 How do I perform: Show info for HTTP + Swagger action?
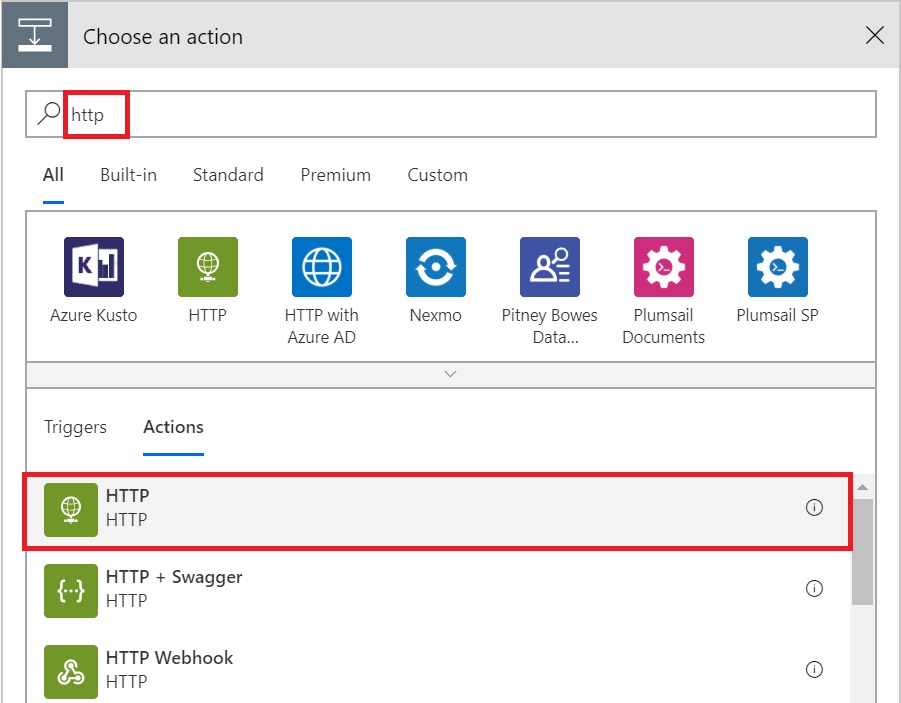[814, 589]
